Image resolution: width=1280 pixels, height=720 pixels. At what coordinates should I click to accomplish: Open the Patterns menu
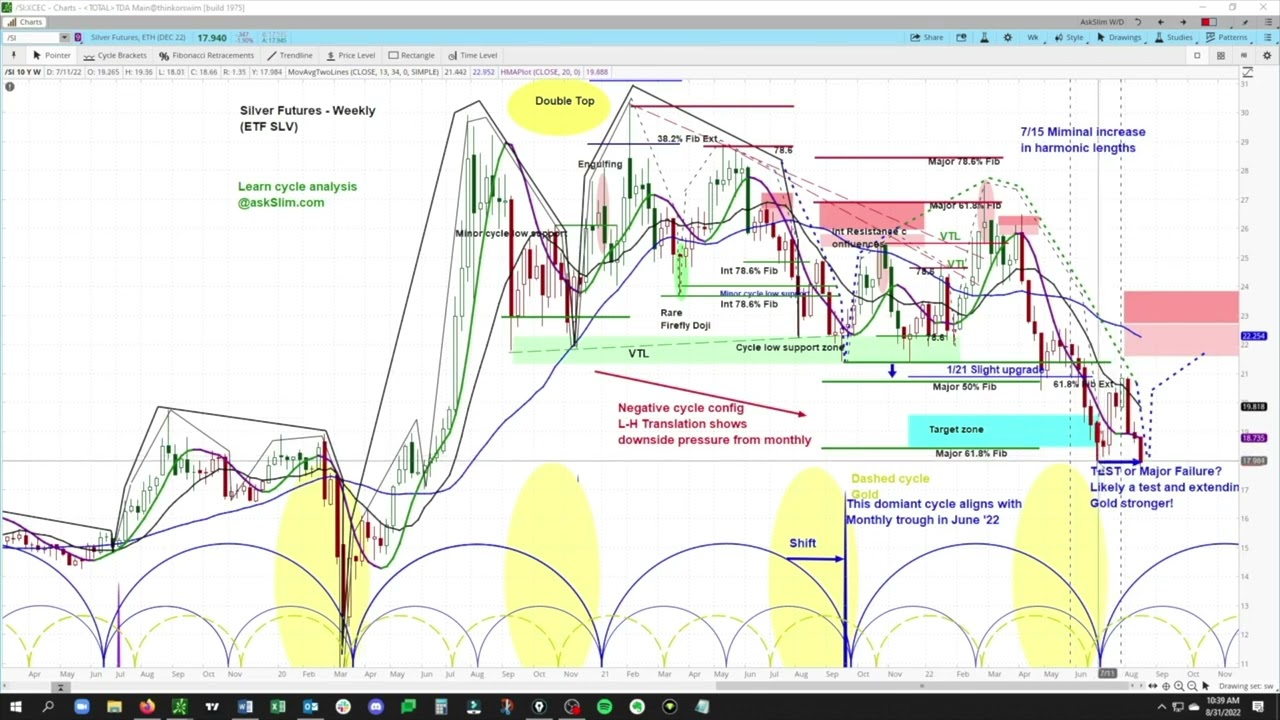[x=1226, y=38]
